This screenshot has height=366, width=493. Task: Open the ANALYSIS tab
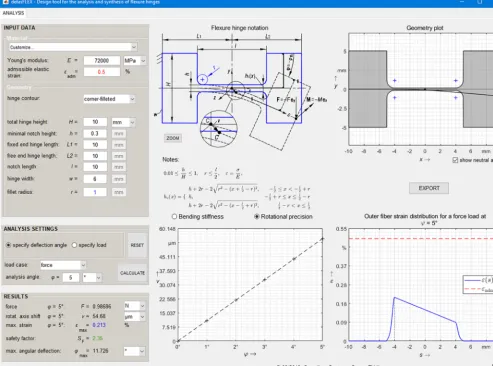[x=13, y=13]
